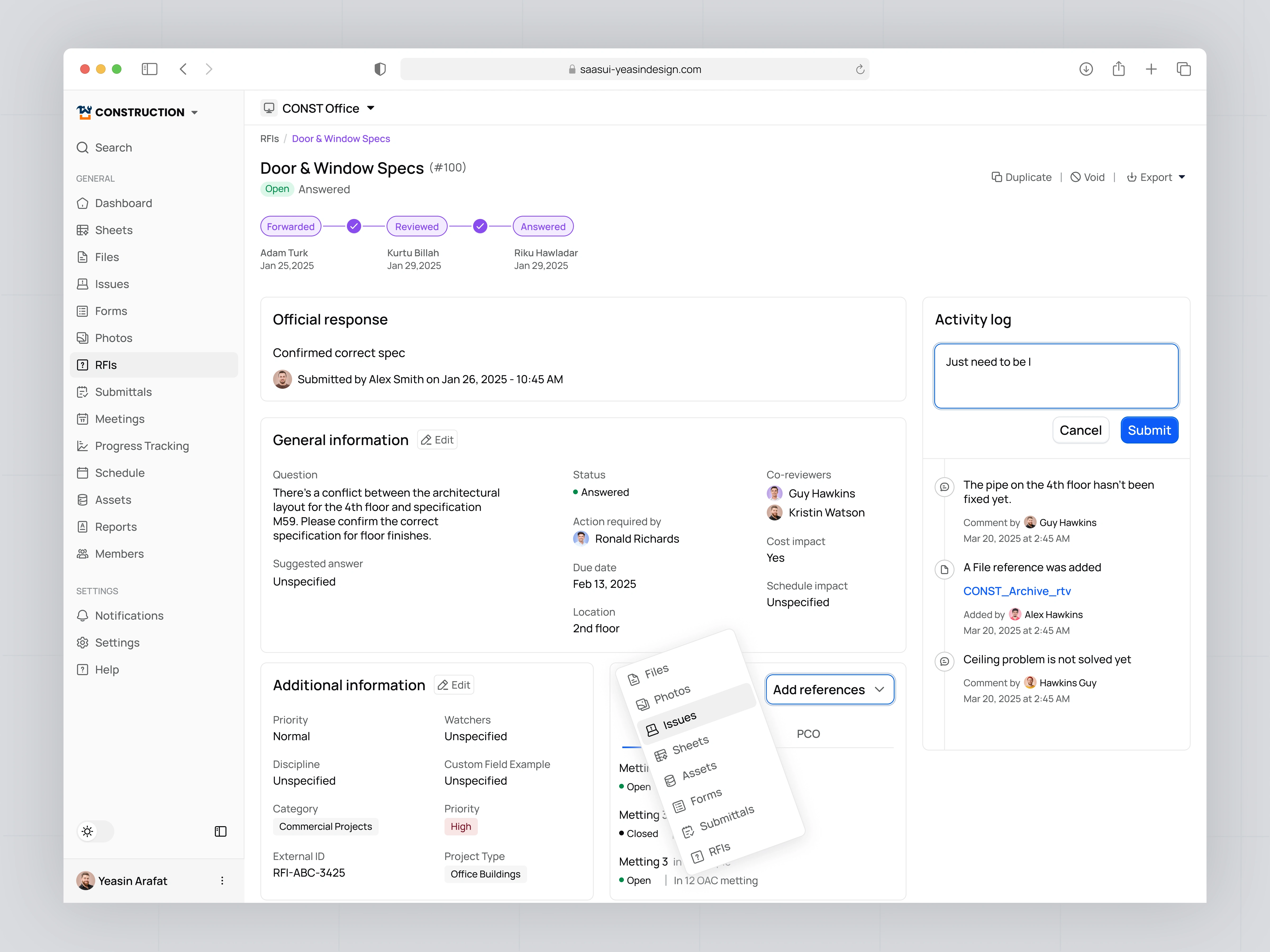Go back in browser history
Image resolution: width=1270 pixels, height=952 pixels.
tap(183, 69)
